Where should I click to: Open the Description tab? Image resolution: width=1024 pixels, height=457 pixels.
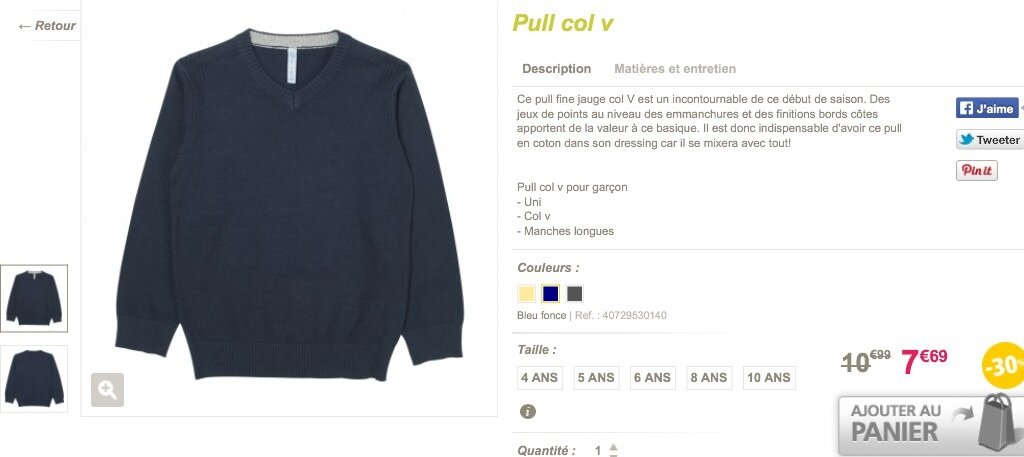556,69
